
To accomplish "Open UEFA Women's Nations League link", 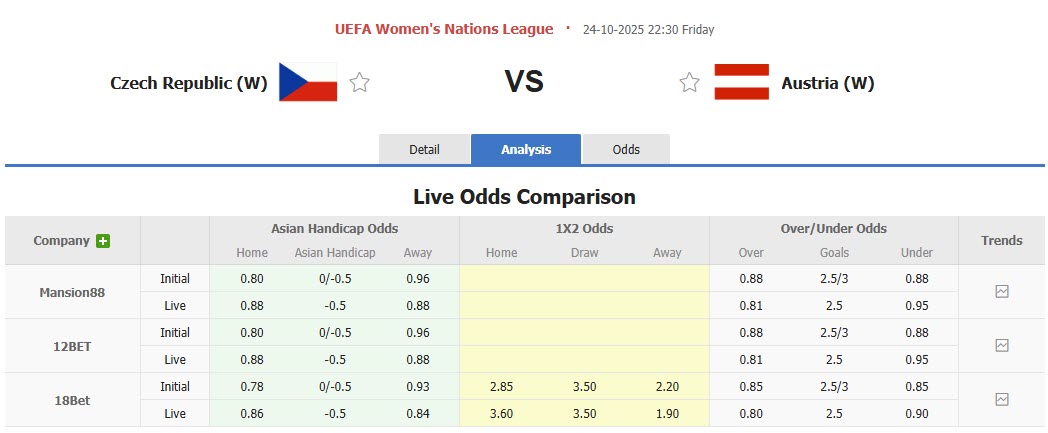I will click(x=444, y=29).
